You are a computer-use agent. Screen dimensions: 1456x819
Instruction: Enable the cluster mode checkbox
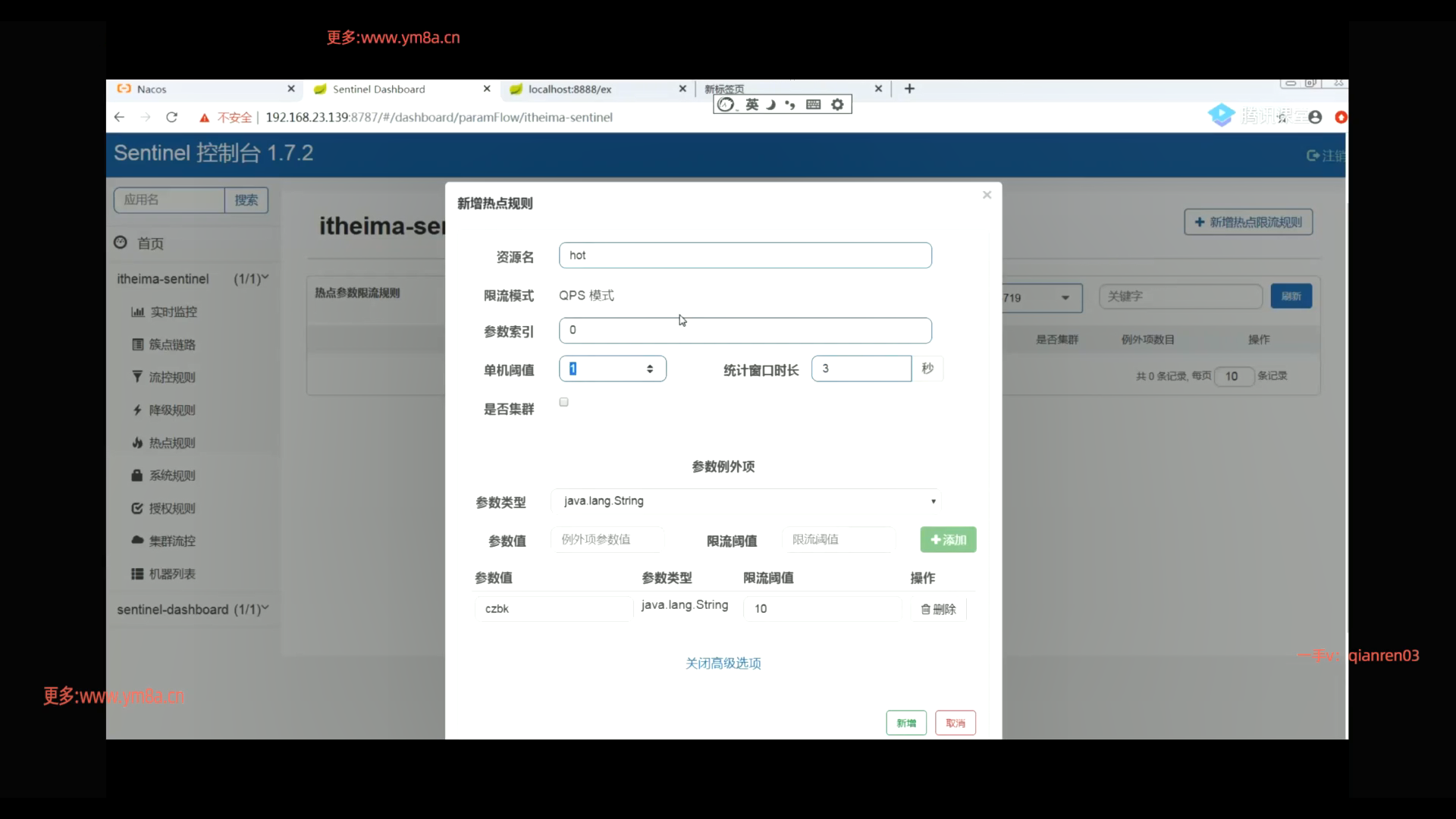pos(563,403)
